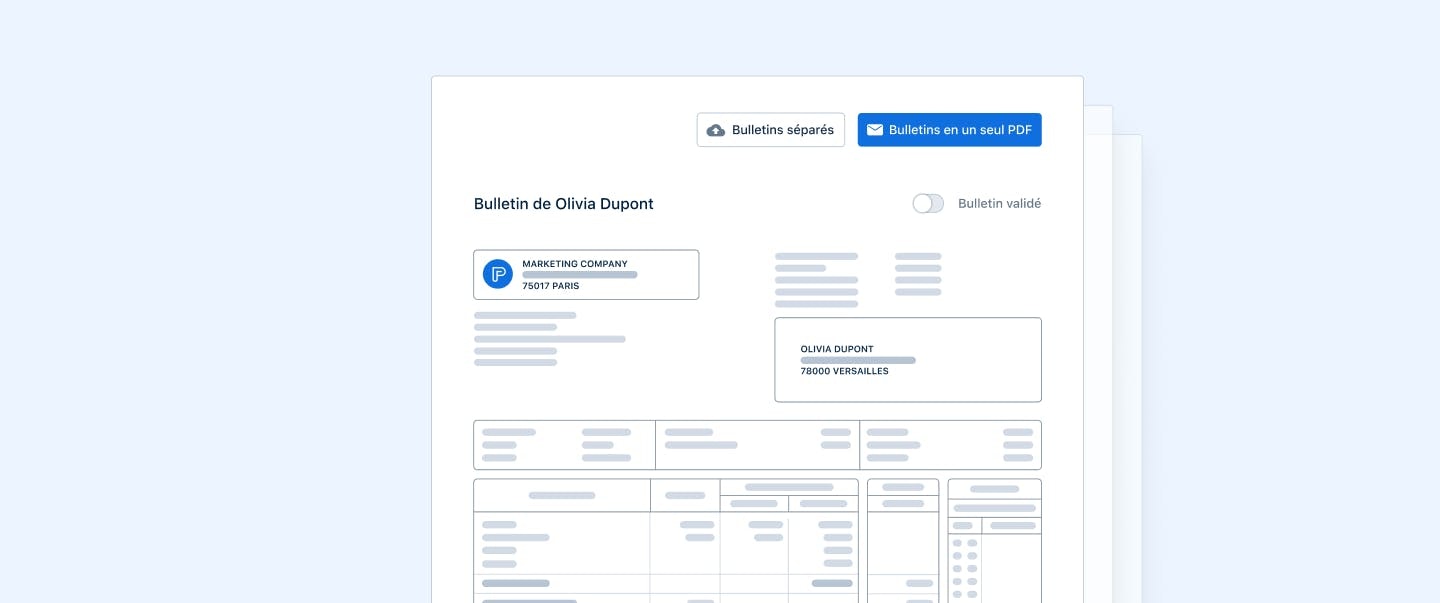
Task: Toggle the Bulletin validé switch
Action: (928, 203)
